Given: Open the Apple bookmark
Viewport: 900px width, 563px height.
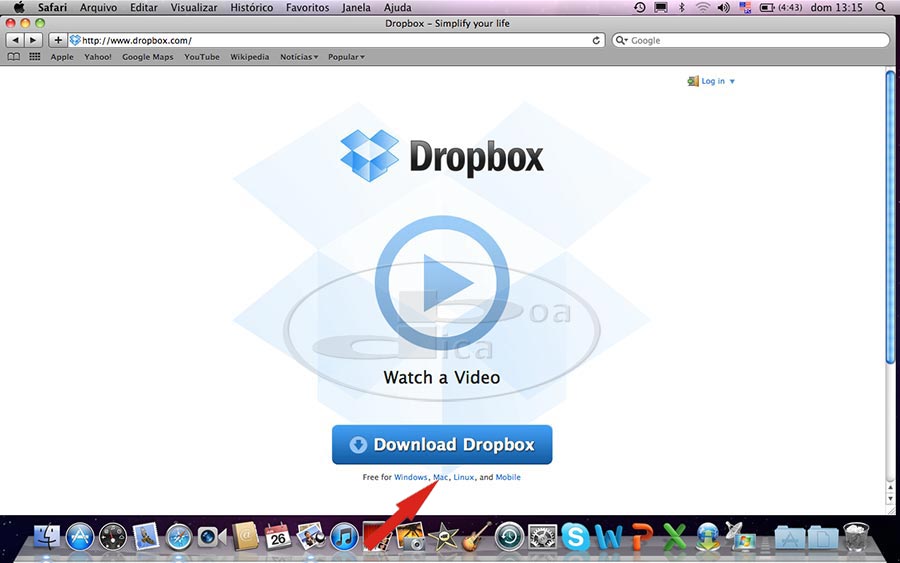Looking at the screenshot, I should pyautogui.click(x=62, y=57).
